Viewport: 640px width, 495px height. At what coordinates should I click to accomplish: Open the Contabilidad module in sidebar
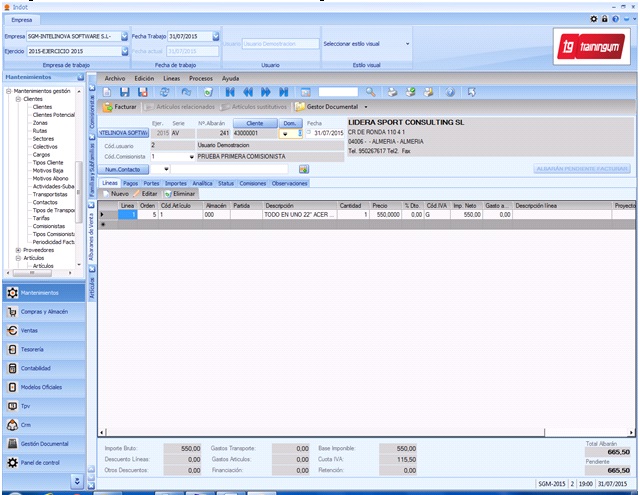tap(35, 367)
